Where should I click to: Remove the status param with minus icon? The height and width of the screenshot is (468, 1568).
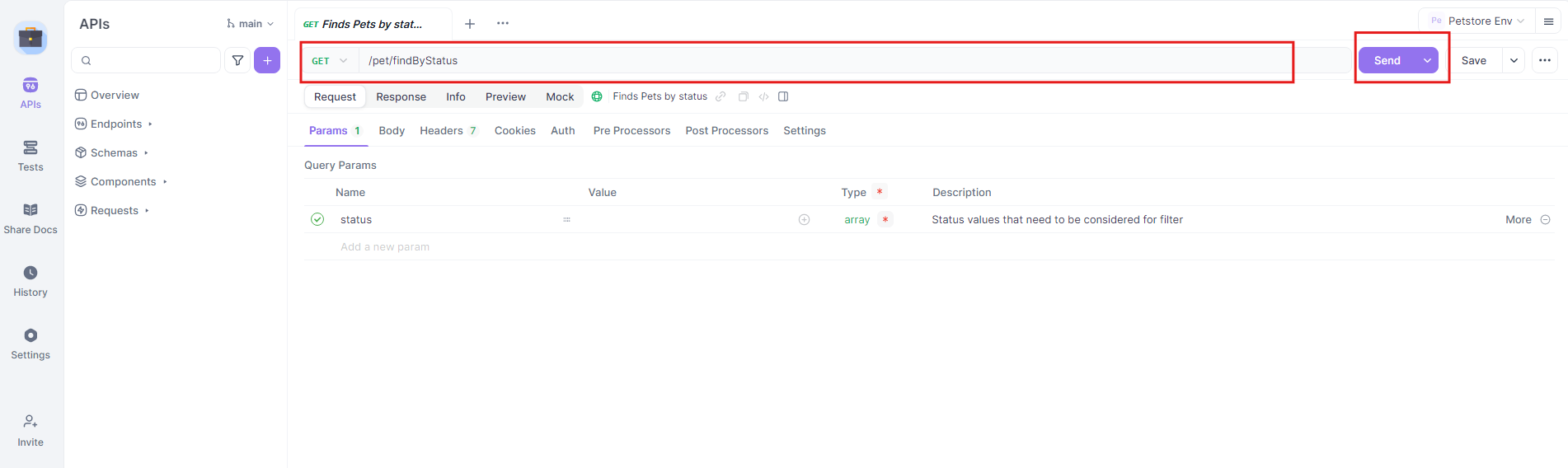[1546, 219]
